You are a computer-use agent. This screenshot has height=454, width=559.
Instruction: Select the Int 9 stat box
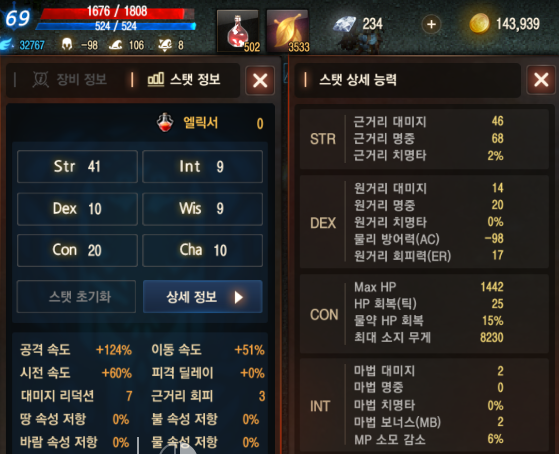pyautogui.click(x=202, y=167)
